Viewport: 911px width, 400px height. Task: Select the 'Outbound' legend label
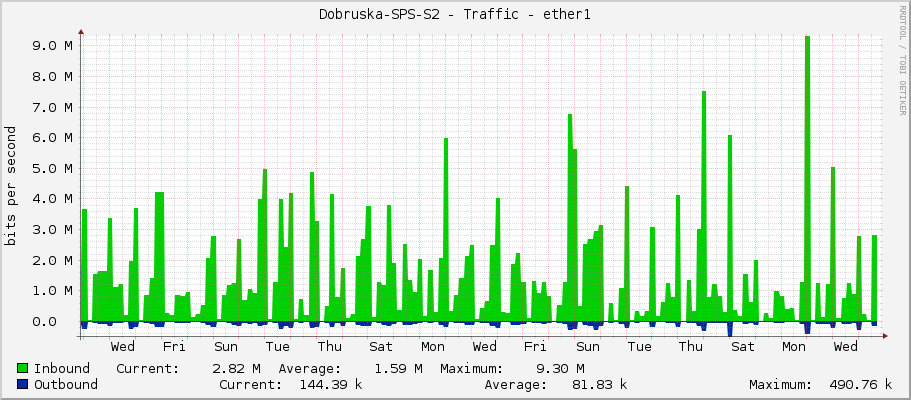66,384
